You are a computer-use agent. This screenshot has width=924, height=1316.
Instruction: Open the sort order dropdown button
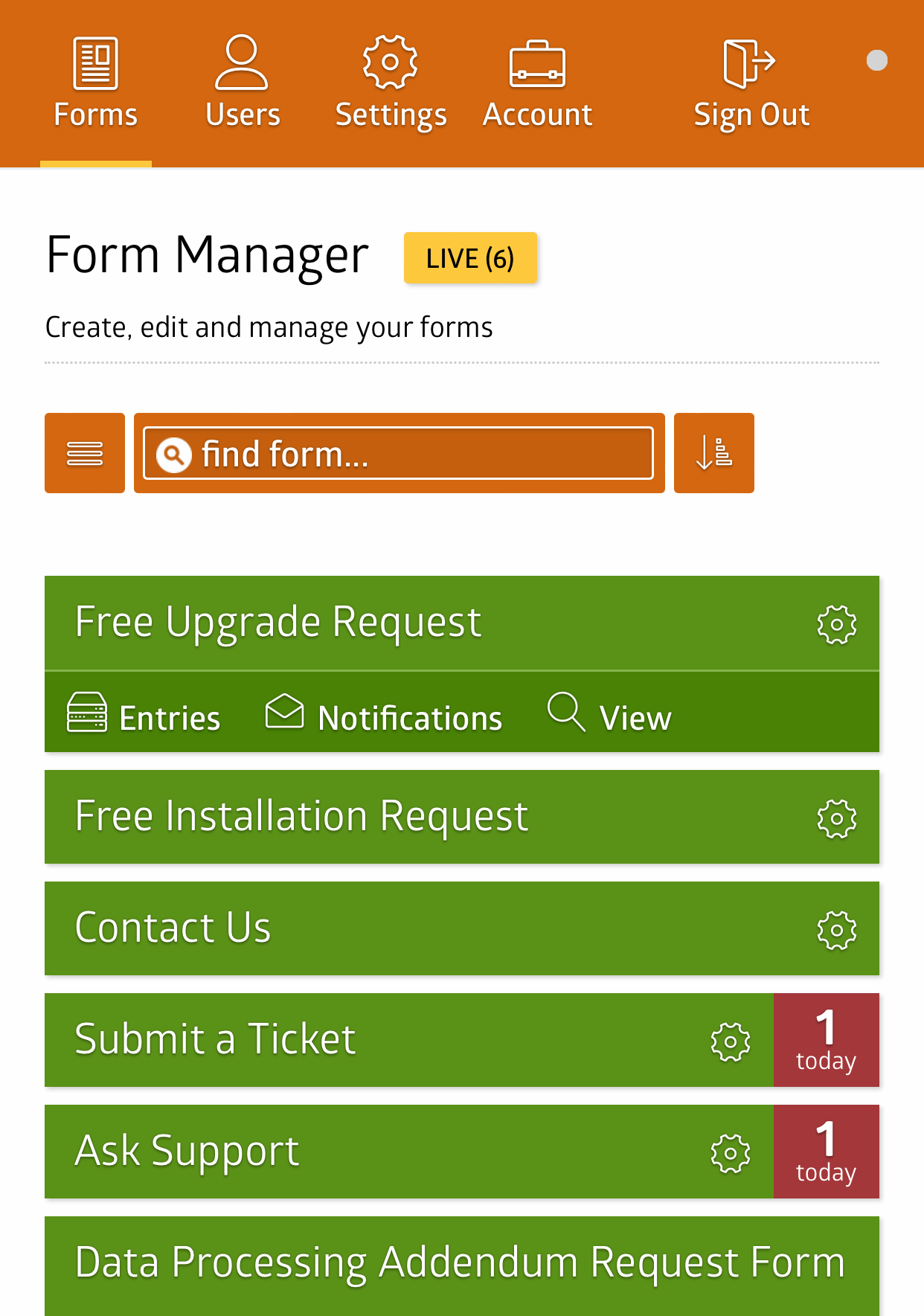(714, 453)
